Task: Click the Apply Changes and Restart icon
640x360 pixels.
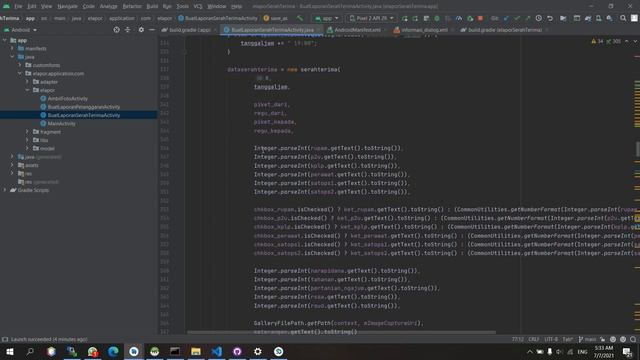Action: [415, 18]
